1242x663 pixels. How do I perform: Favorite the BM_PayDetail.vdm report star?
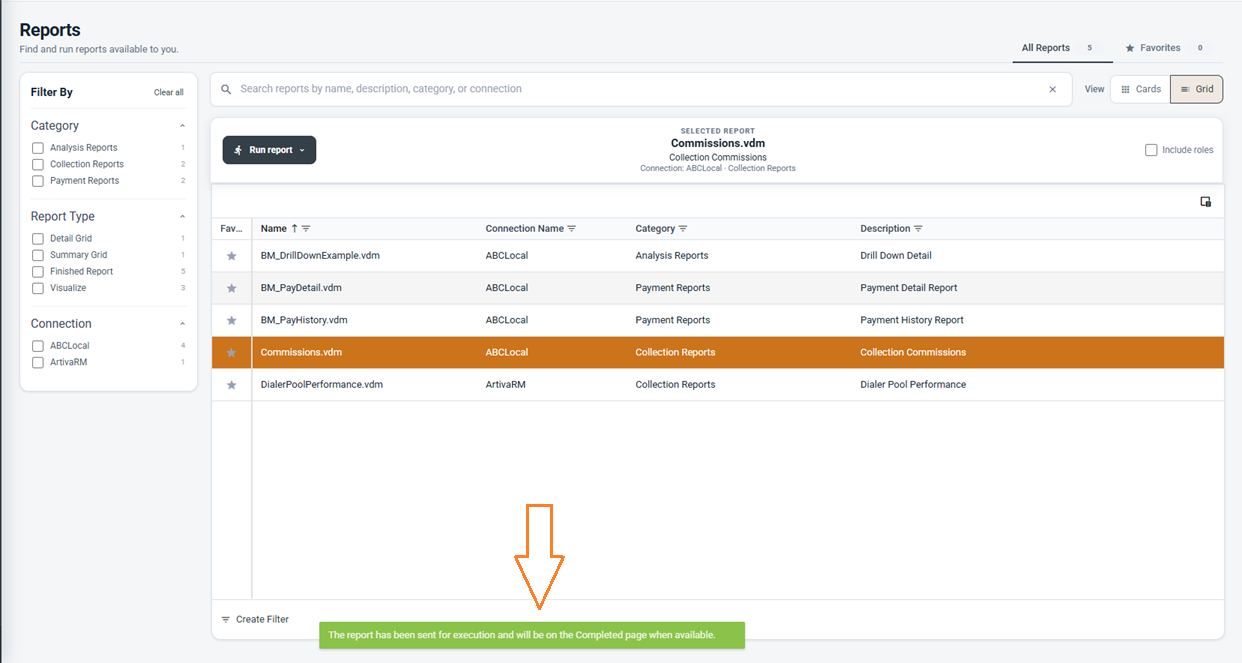coord(231,288)
